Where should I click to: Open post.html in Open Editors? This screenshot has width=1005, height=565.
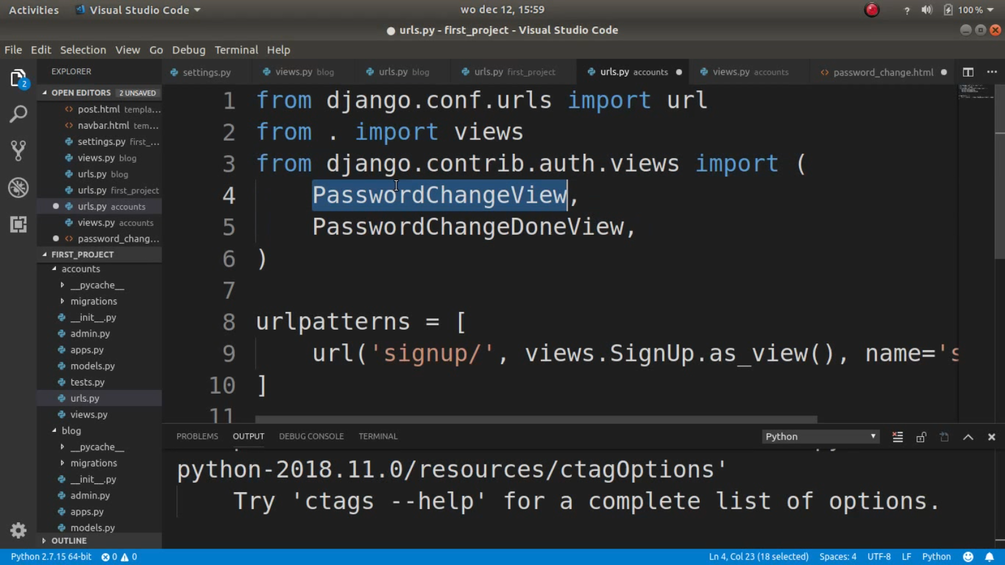pos(99,110)
